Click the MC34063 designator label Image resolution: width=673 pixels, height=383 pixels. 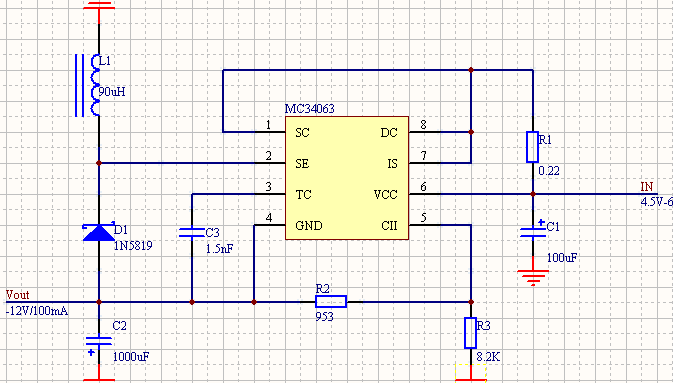pyautogui.click(x=309, y=109)
